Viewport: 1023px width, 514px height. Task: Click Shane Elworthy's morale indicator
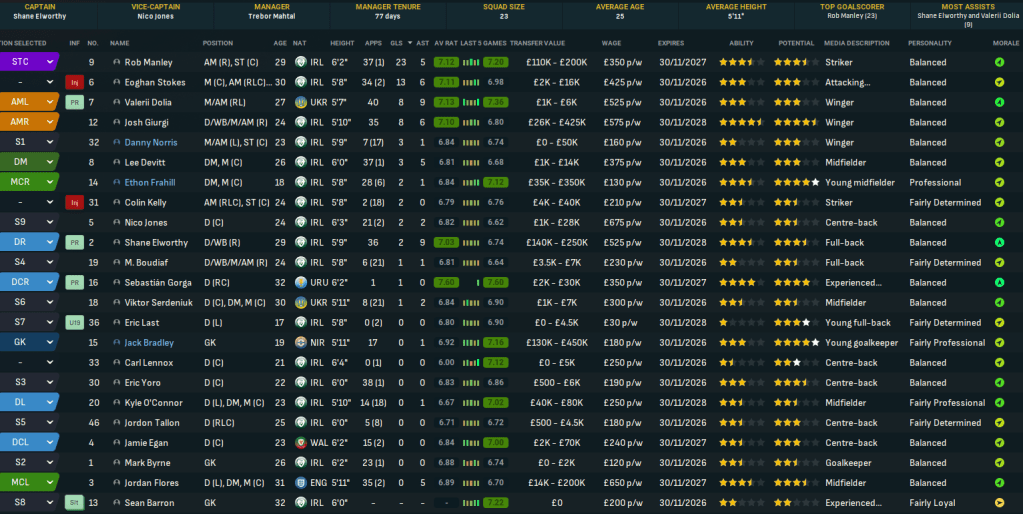coord(1000,242)
